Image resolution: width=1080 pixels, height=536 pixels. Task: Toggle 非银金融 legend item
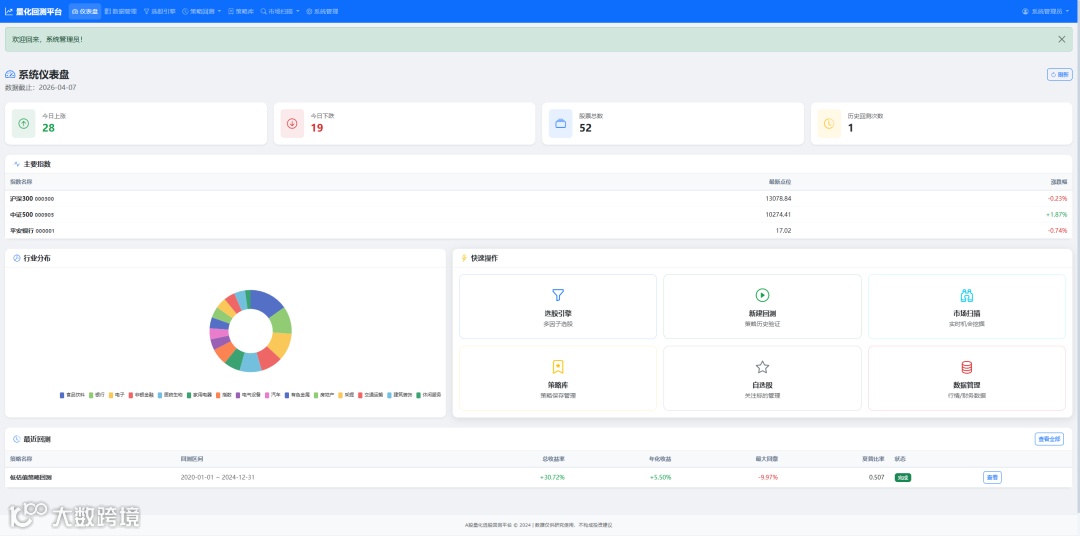141,395
